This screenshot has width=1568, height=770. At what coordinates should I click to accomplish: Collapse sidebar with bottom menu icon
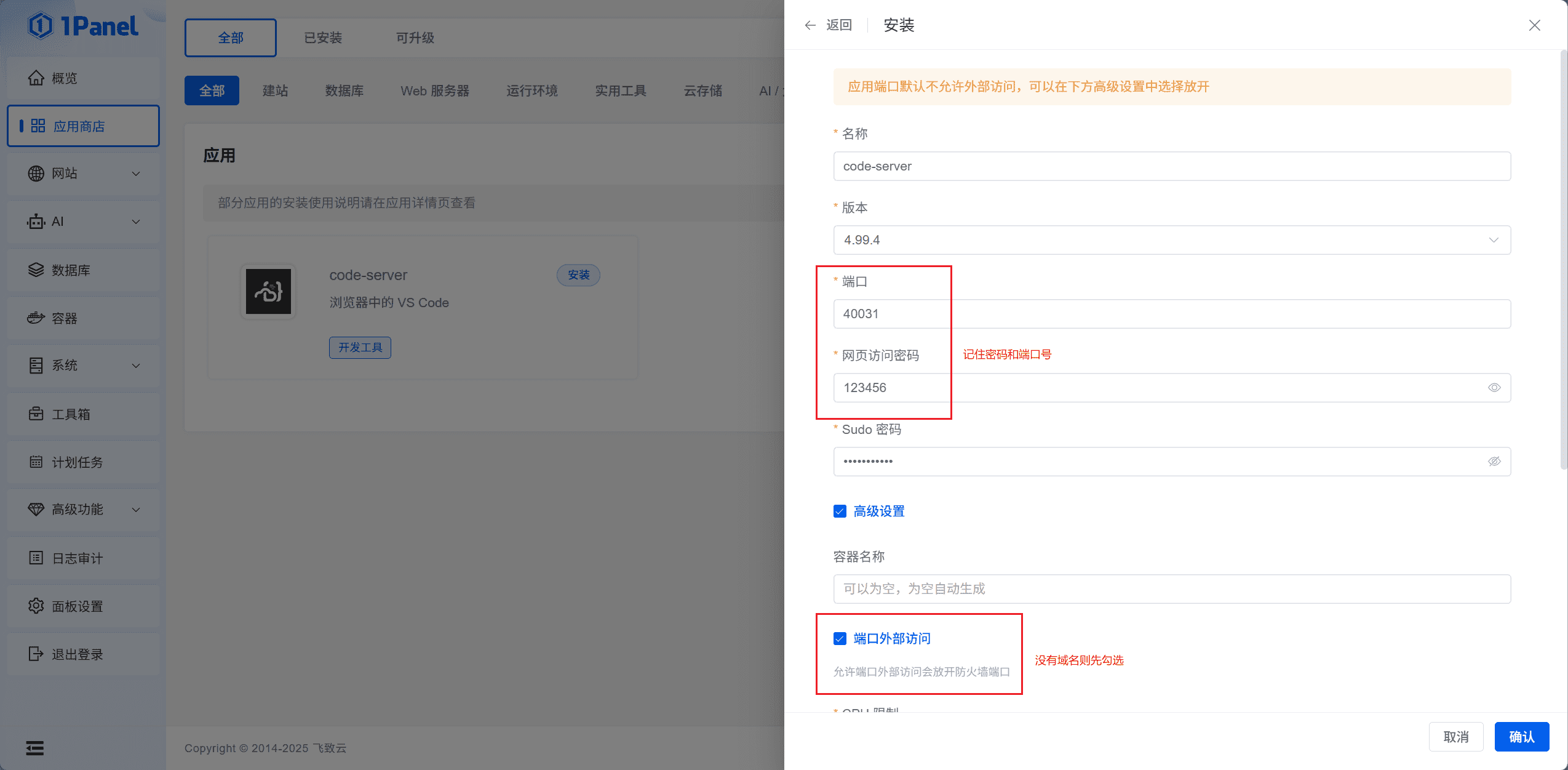[35, 748]
